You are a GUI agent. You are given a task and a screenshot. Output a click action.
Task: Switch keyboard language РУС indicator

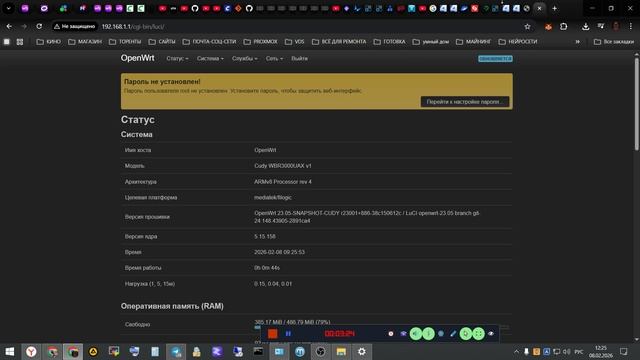tap(579, 351)
